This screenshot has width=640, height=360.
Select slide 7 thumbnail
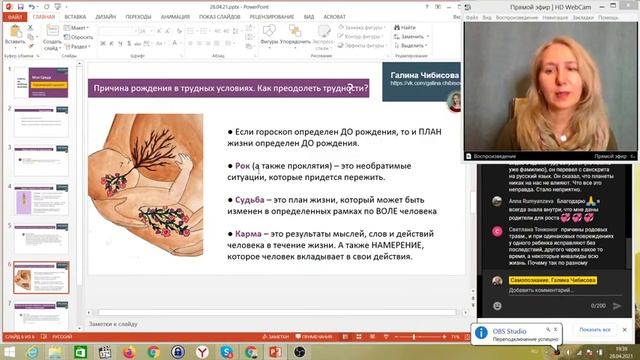41,316
